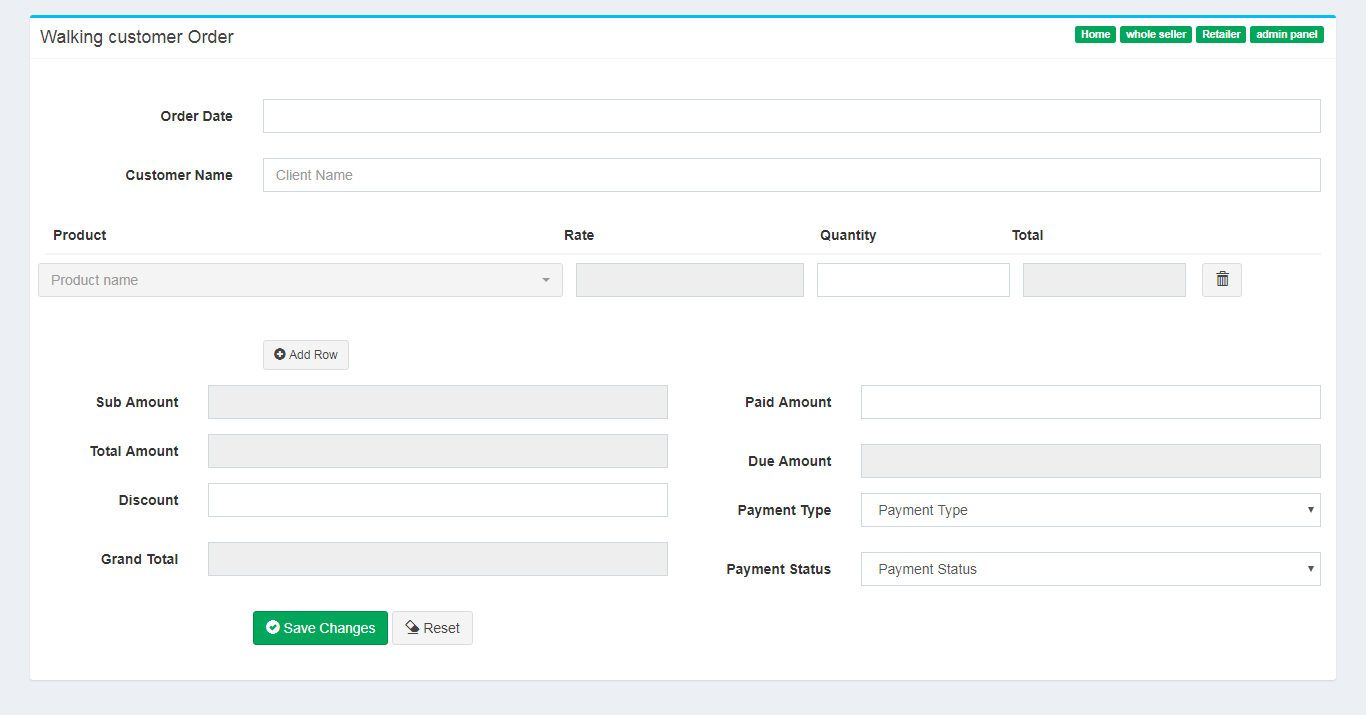
Task: Click the Discount input field
Action: pos(437,500)
